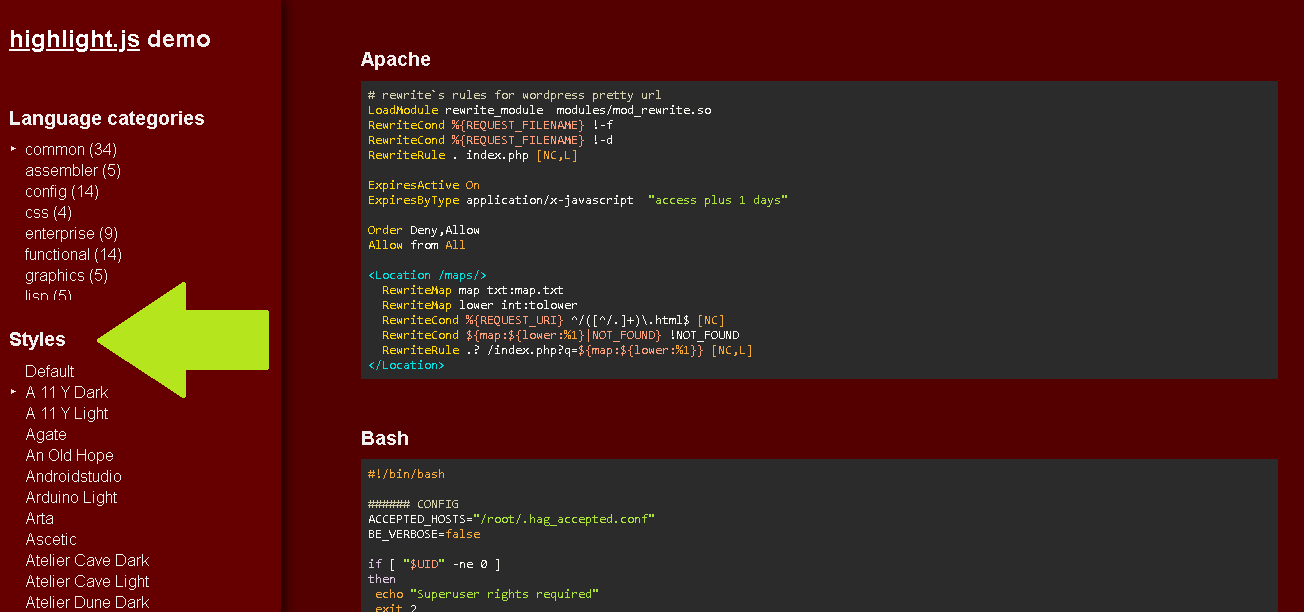Click the </Location> closing tag
Viewport: 1304px width, 612px height.
click(406, 365)
